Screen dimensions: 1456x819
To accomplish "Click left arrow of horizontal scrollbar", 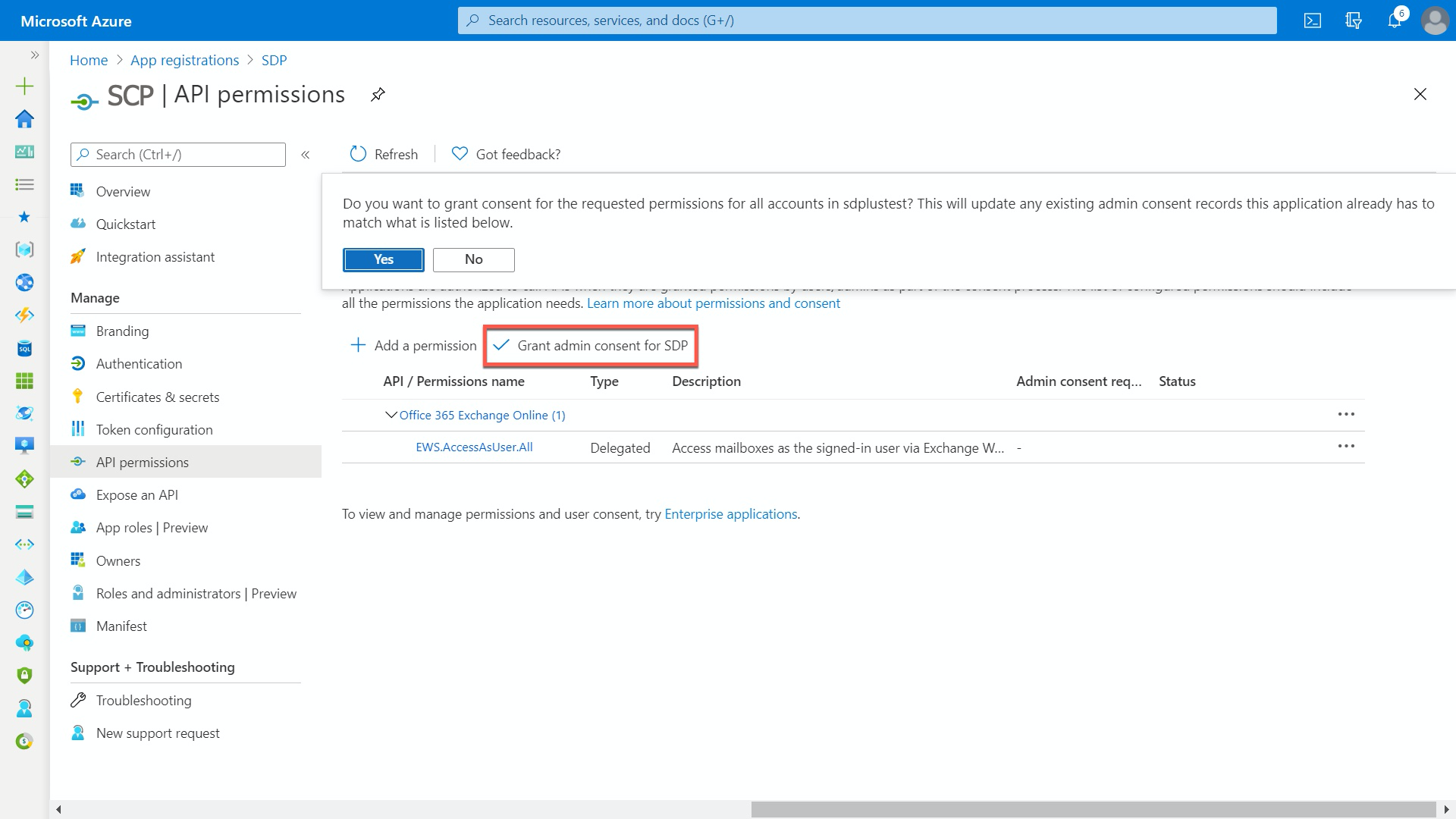I will pyautogui.click(x=58, y=809).
